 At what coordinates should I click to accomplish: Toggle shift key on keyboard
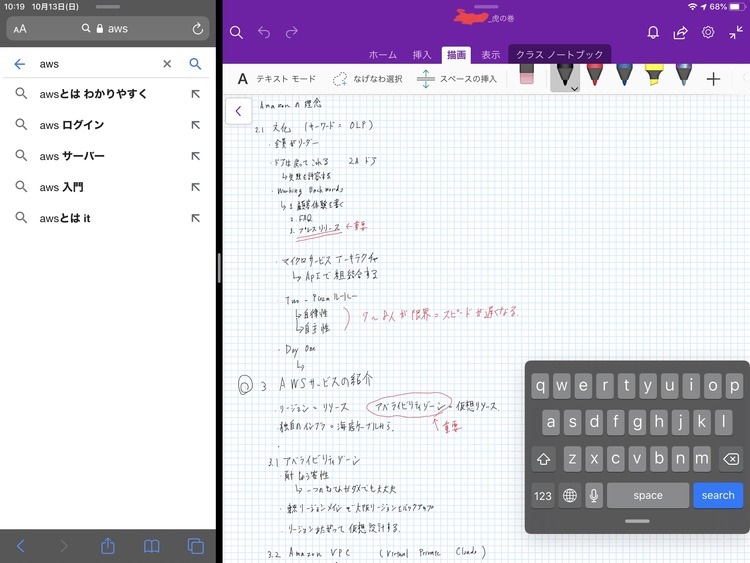point(543,459)
